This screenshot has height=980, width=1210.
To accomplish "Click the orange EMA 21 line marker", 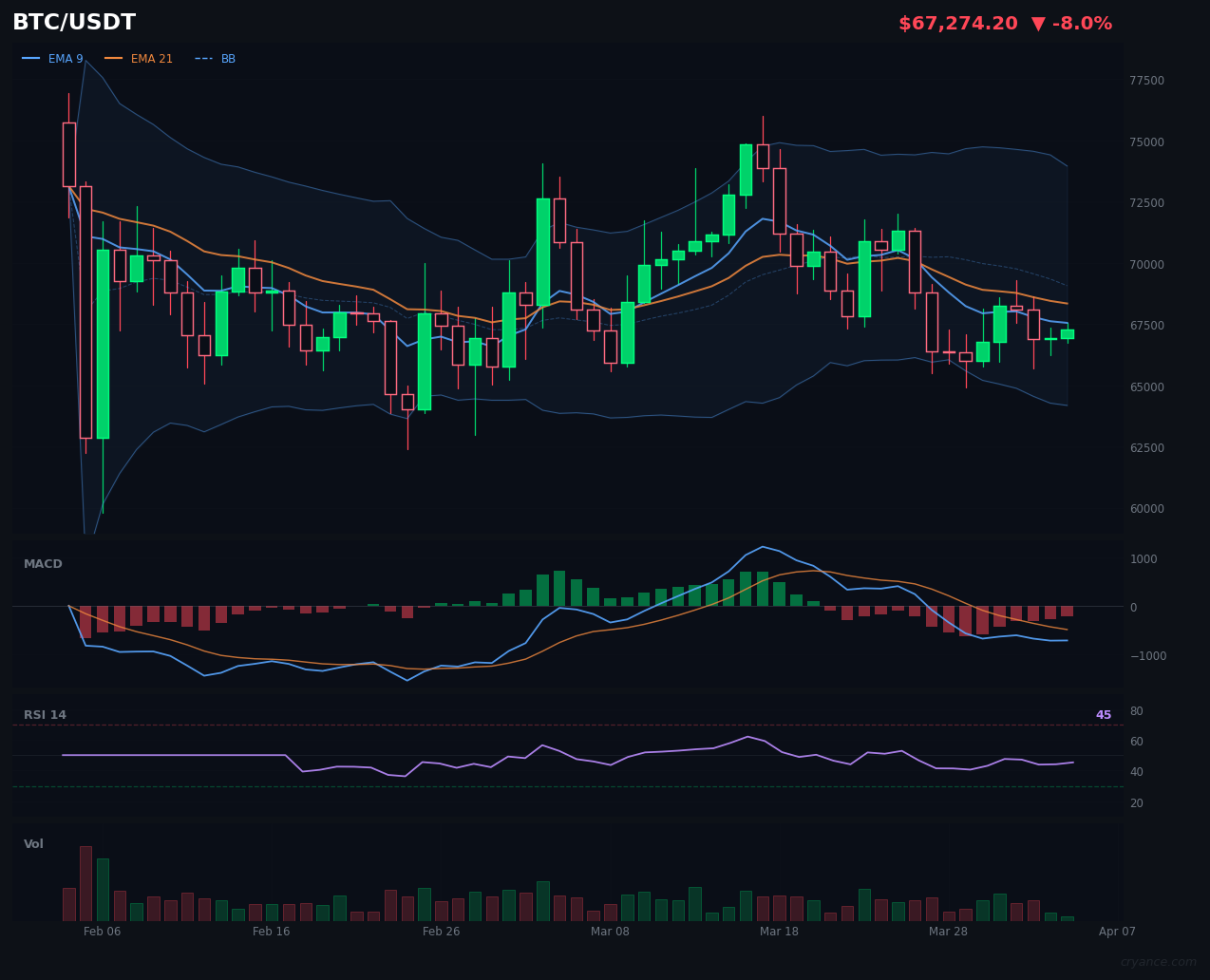I will click(112, 58).
